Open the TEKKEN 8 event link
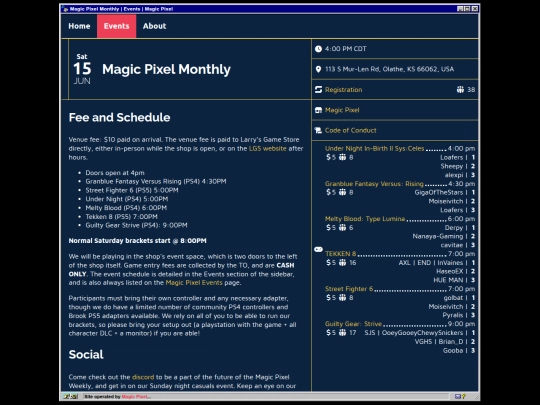This screenshot has height=405, width=540. [340, 254]
